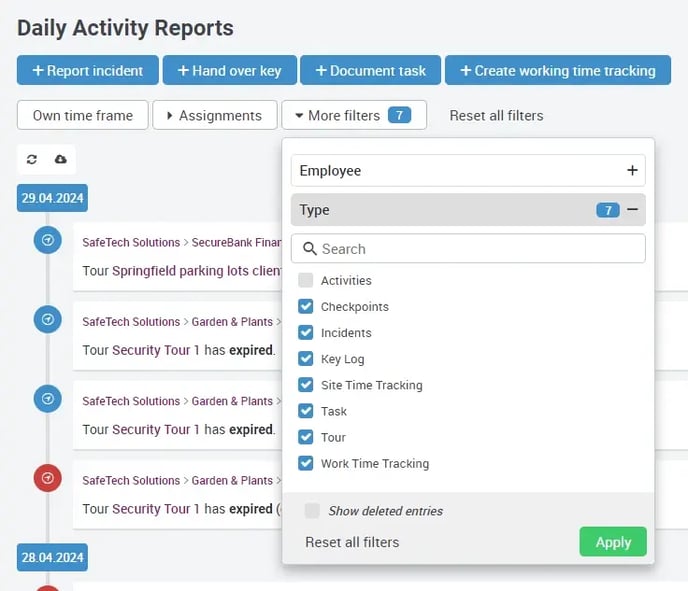Viewport: 688px width, 591px height.
Task: Click the magnifier icon in the search field
Action: tap(309, 249)
